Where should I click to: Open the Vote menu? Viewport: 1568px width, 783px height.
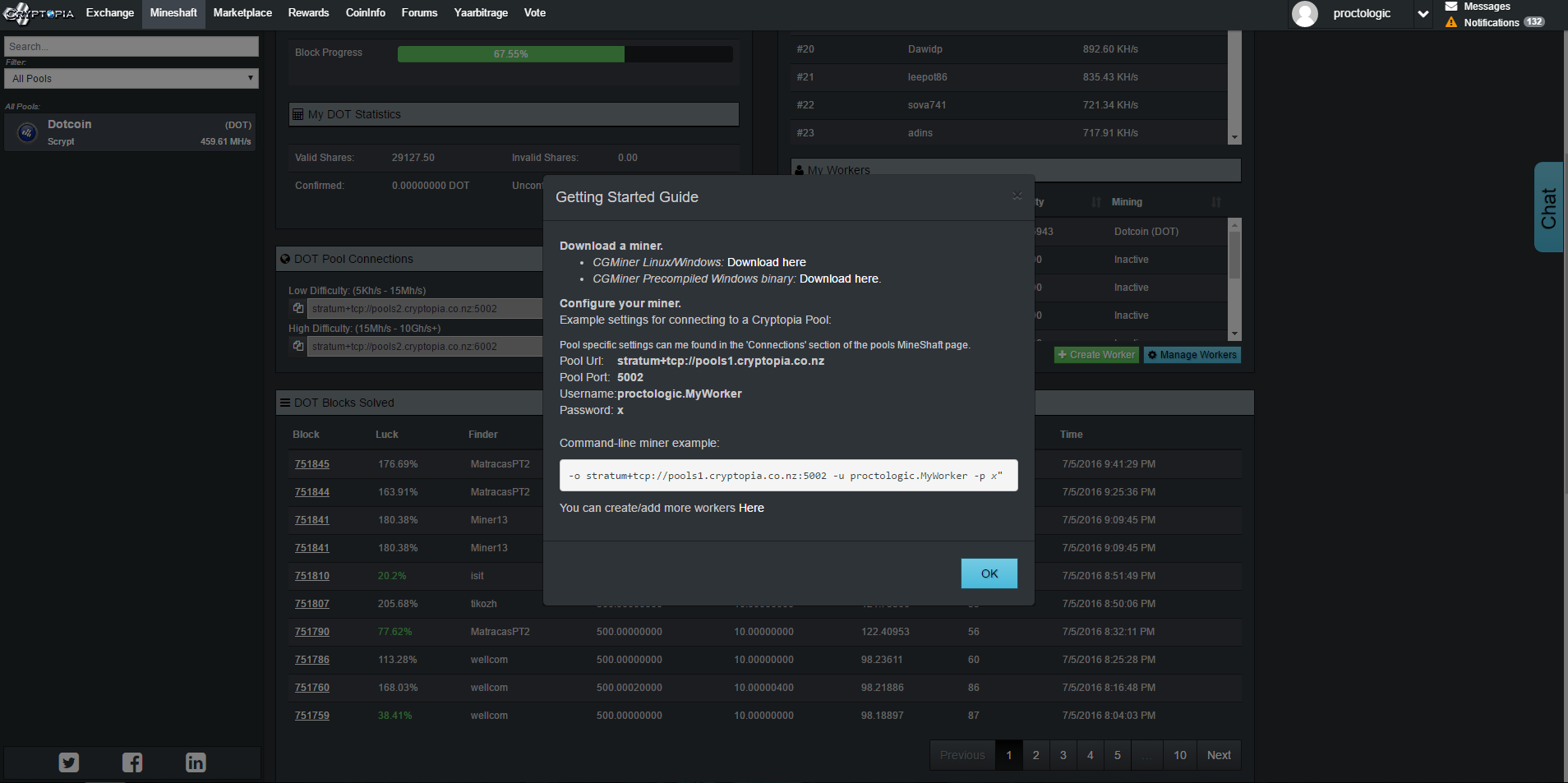(x=535, y=13)
